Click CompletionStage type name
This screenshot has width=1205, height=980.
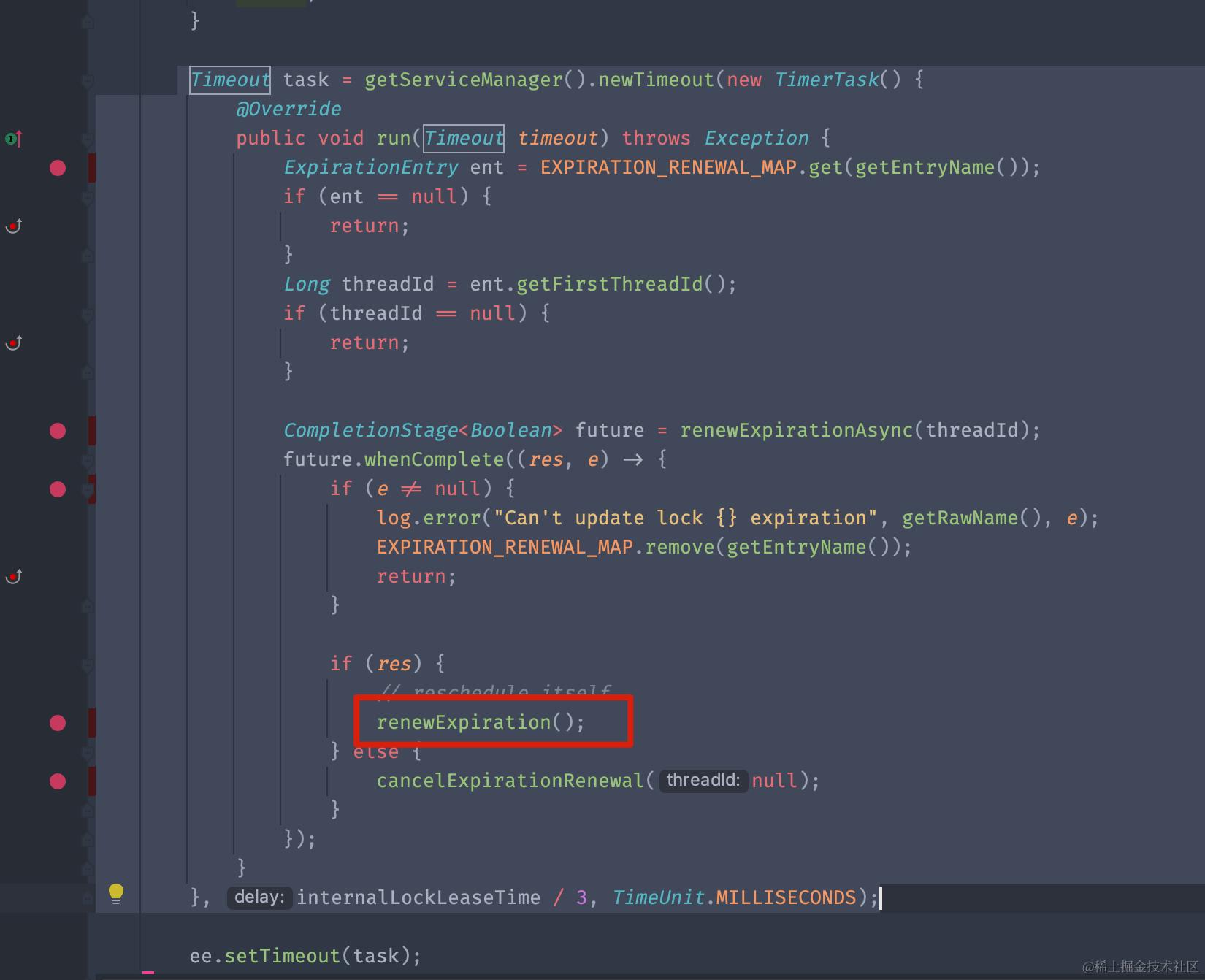tap(370, 430)
